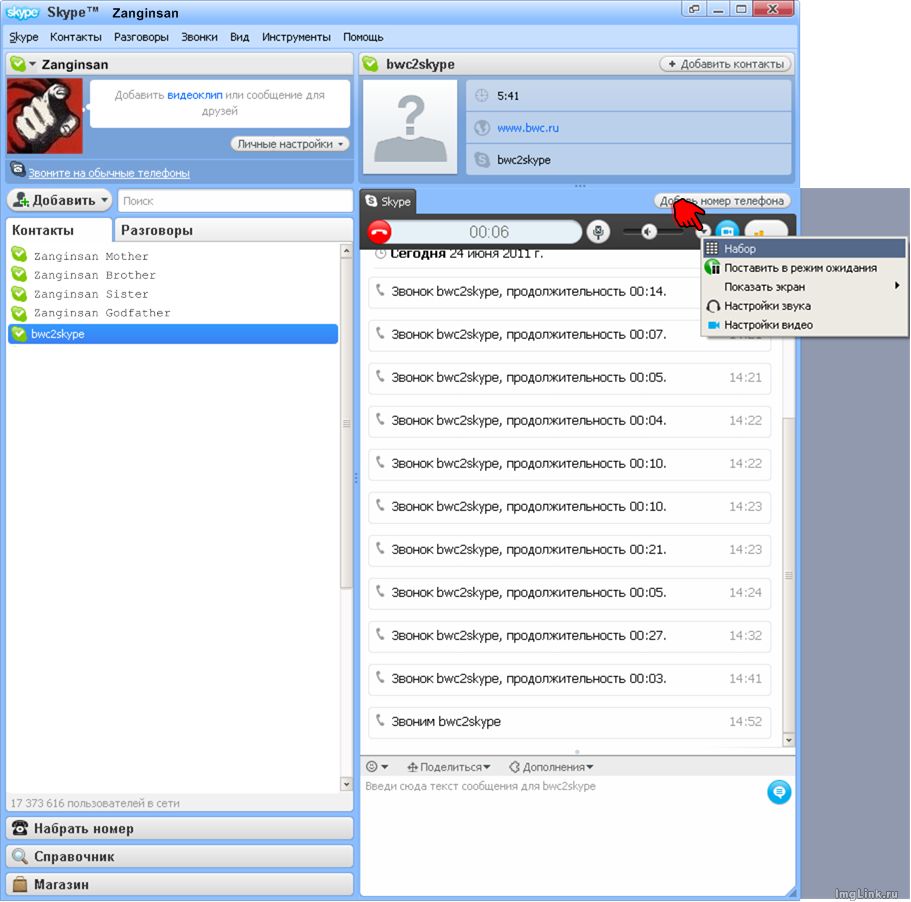Select contact Zanginsan Brother
911x902 pixels.
173,275
